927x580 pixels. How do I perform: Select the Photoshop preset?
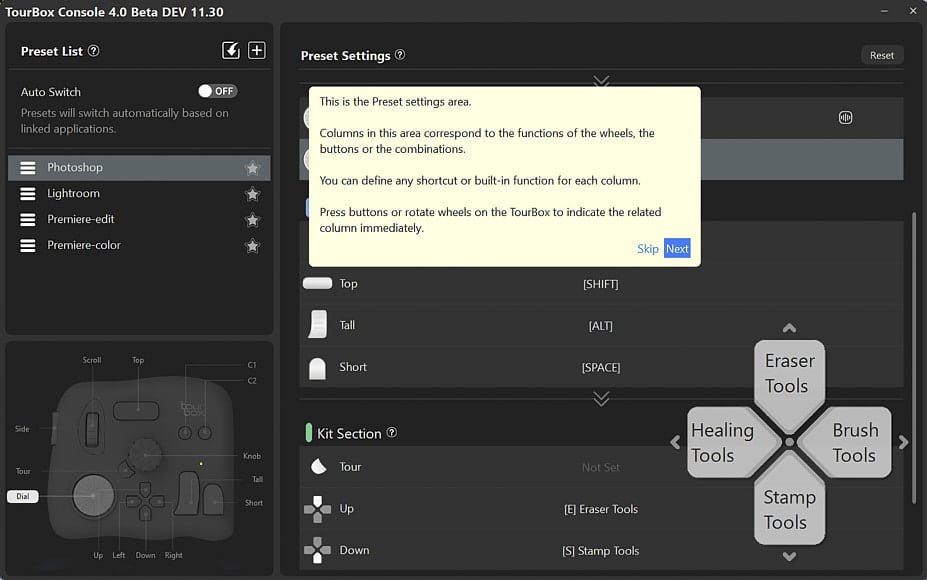click(139, 168)
